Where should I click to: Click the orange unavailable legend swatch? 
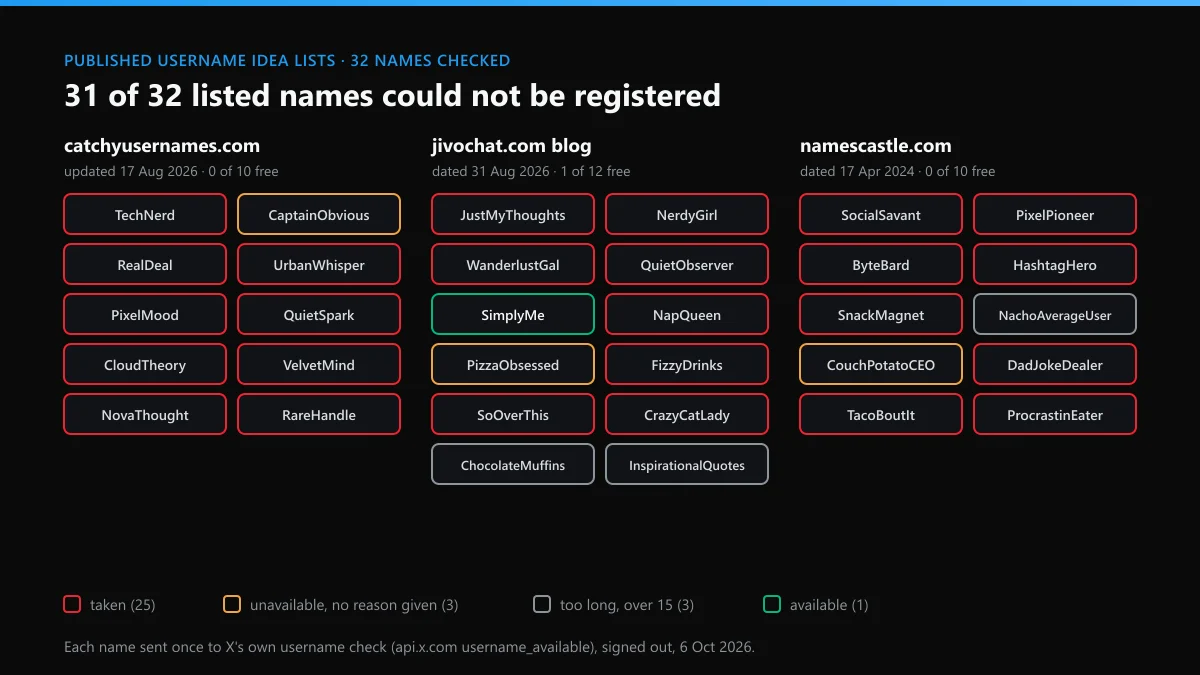pyautogui.click(x=232, y=604)
